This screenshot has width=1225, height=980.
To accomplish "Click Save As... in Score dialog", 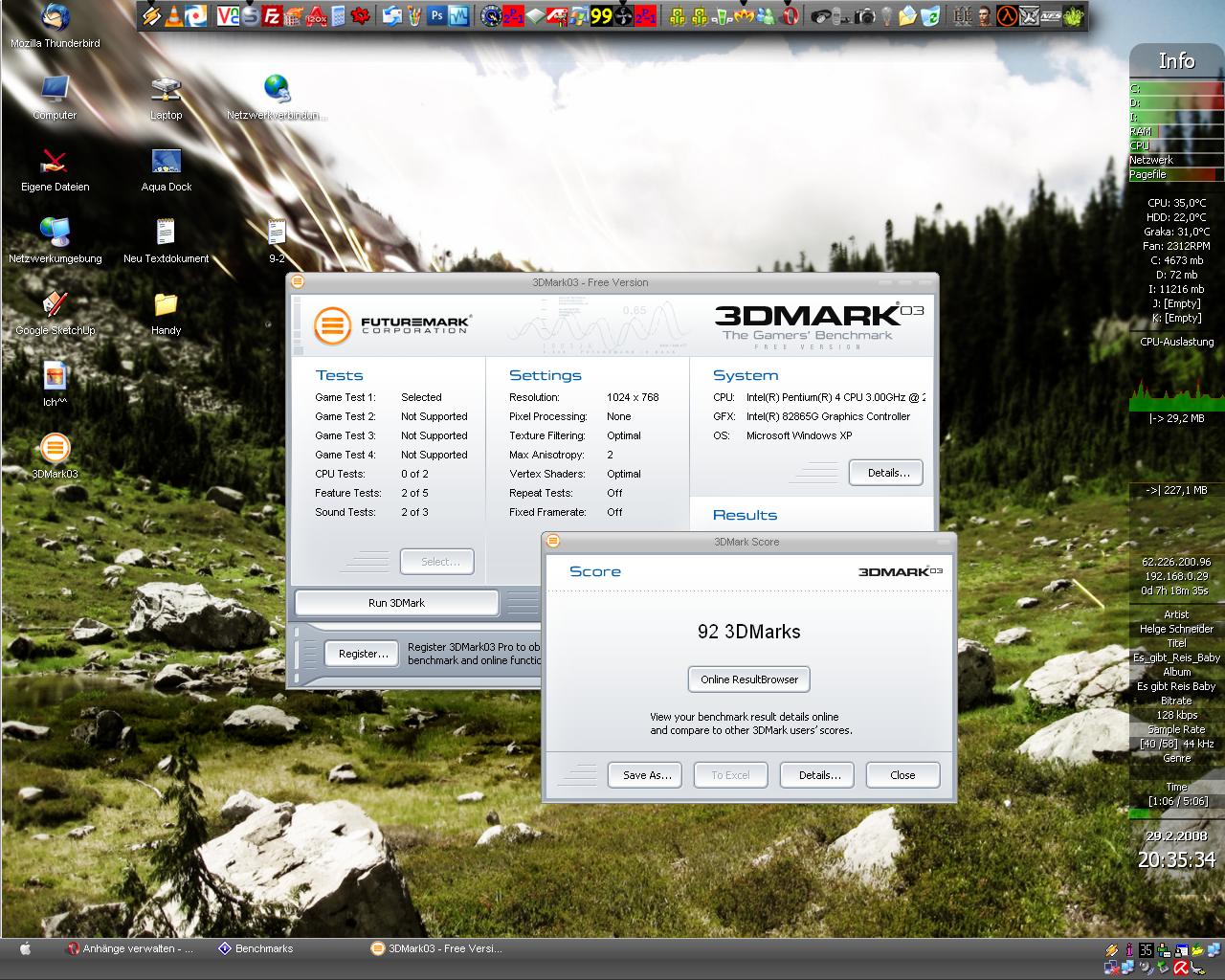I will (647, 775).
